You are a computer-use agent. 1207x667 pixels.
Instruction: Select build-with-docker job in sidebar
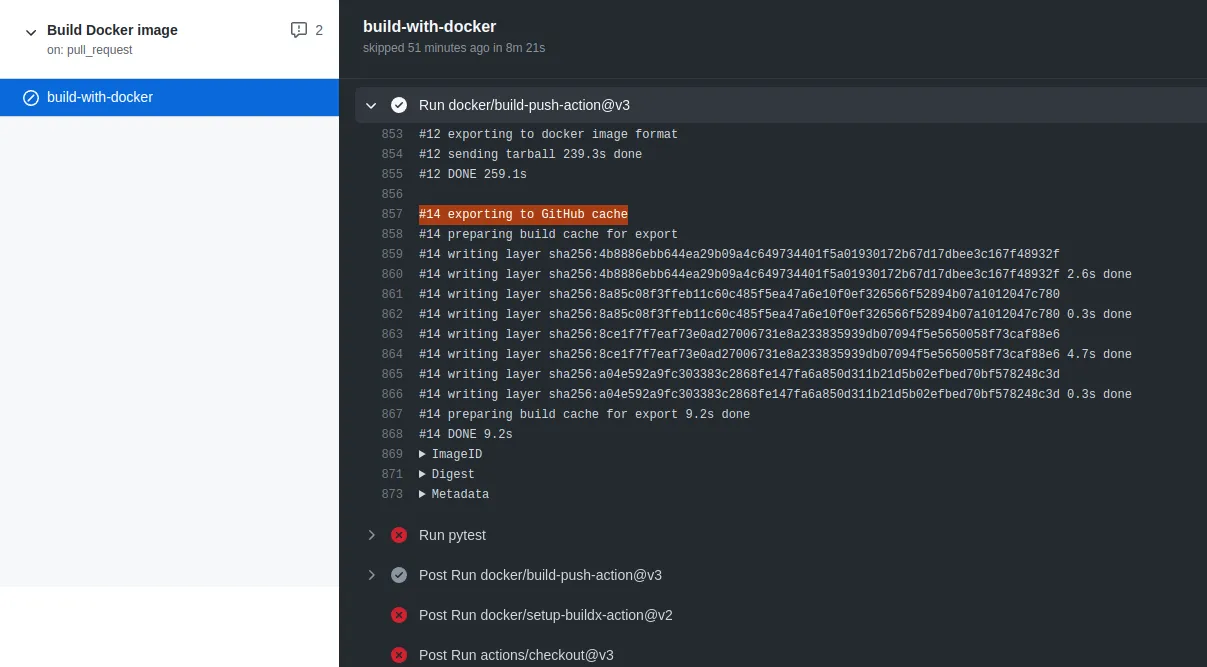pyautogui.click(x=100, y=98)
